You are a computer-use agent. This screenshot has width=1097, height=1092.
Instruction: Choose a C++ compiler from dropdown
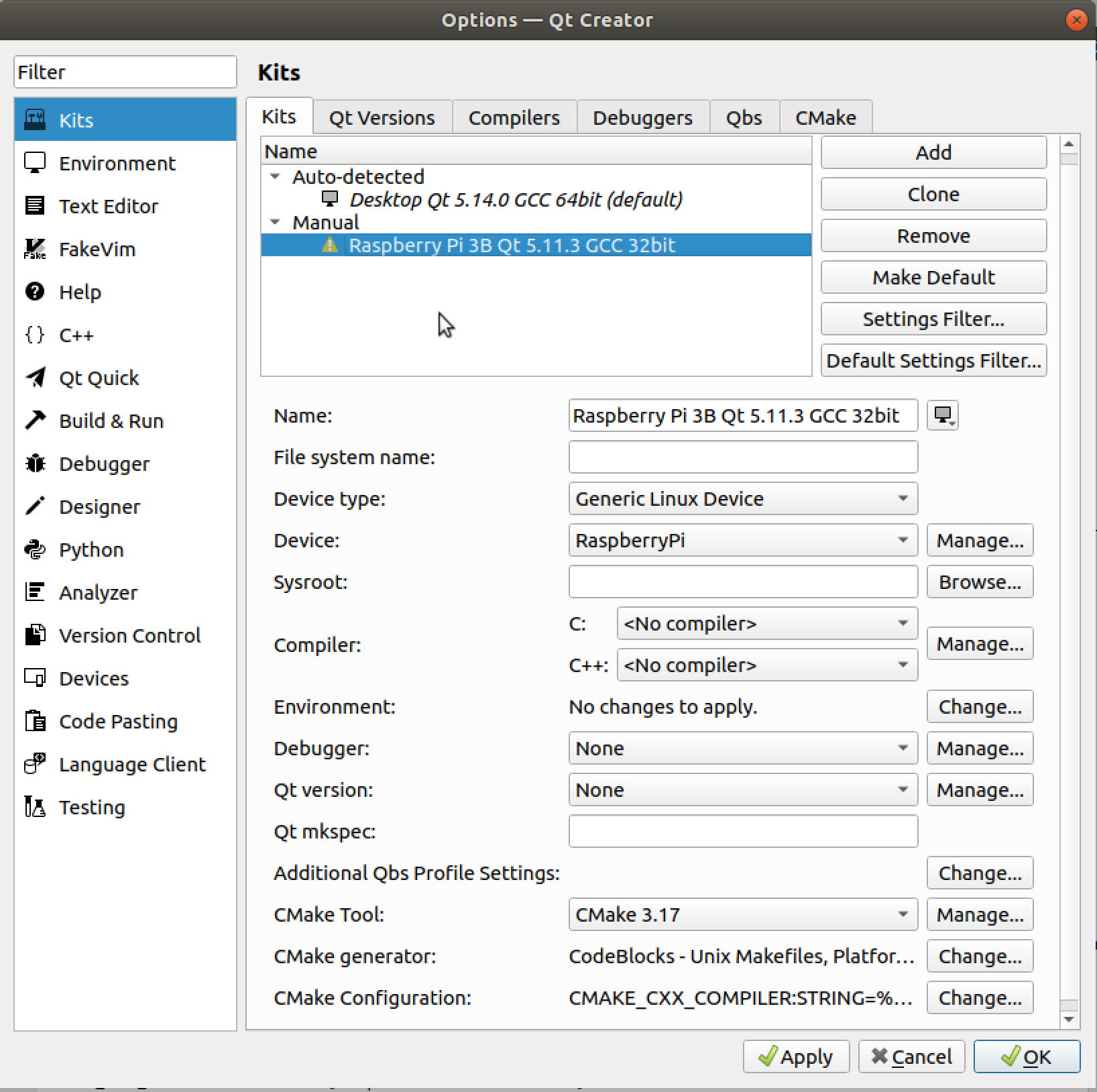[x=766, y=665]
